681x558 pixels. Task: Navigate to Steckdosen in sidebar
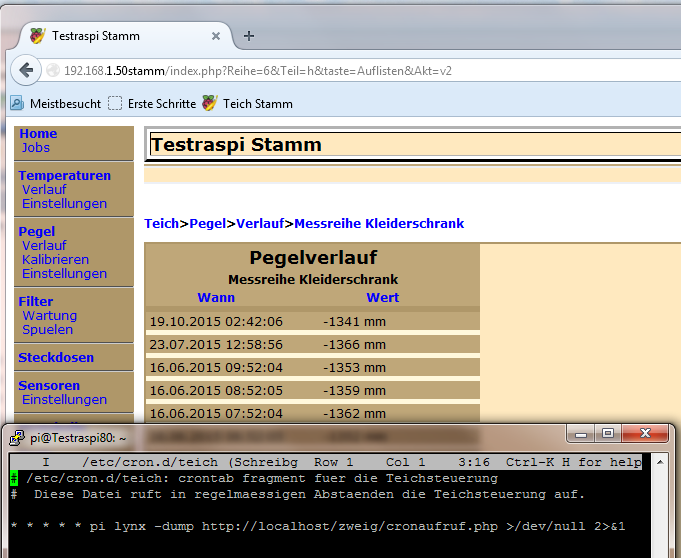click(x=56, y=358)
